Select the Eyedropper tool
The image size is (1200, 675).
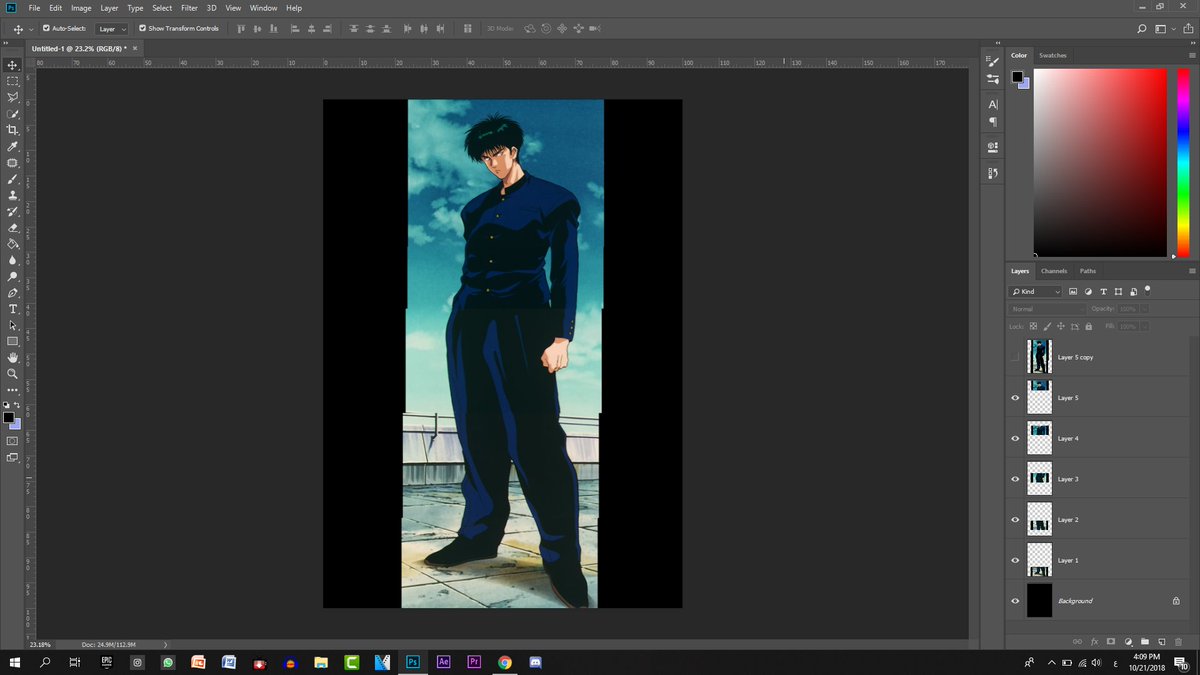(x=13, y=146)
